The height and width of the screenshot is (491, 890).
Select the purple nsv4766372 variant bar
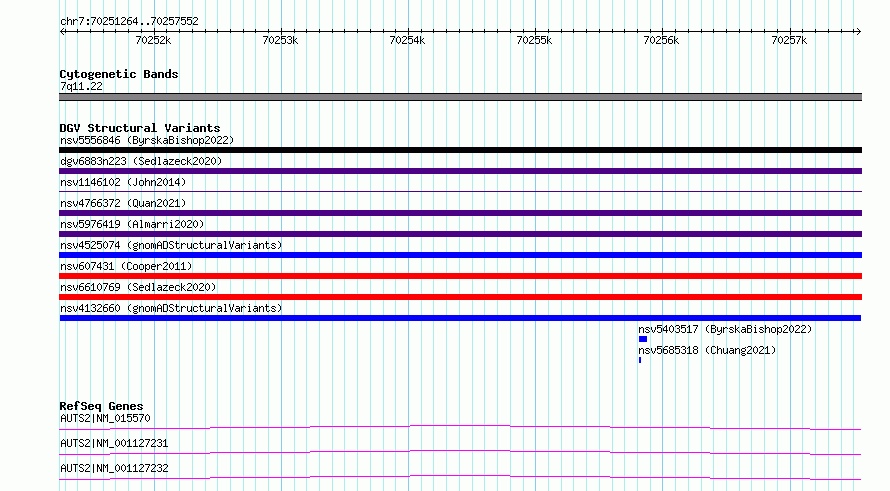[x=460, y=213]
